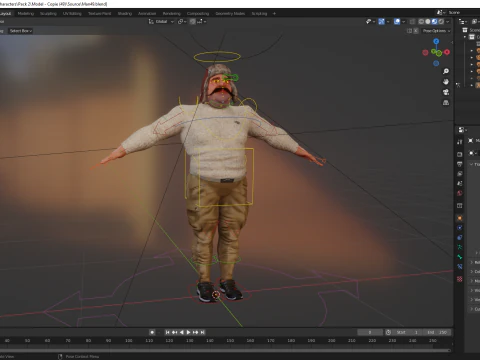Toggle viewport overlays display
This screenshot has height=360, width=480.
click(397, 21)
